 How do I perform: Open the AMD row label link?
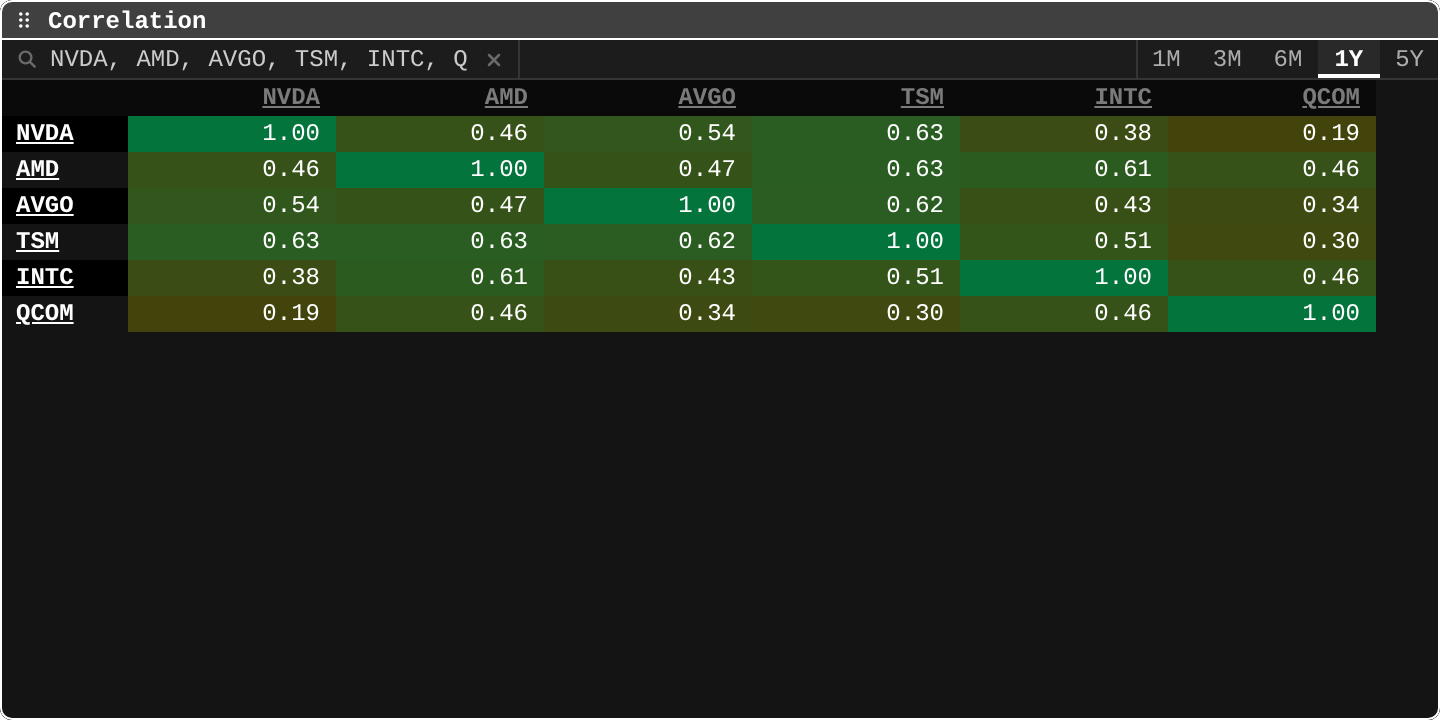tap(38, 169)
